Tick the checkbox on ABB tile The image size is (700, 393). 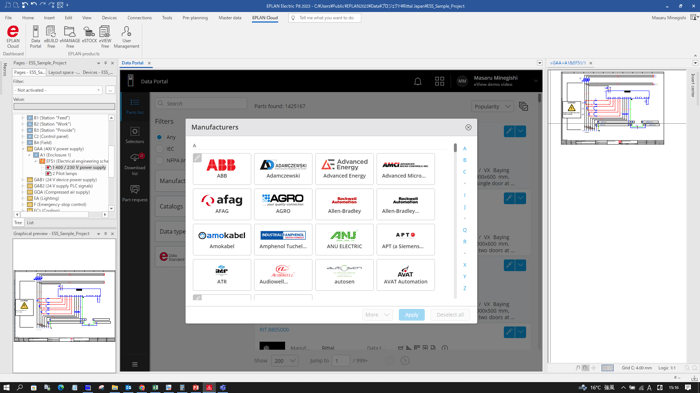pos(197,158)
